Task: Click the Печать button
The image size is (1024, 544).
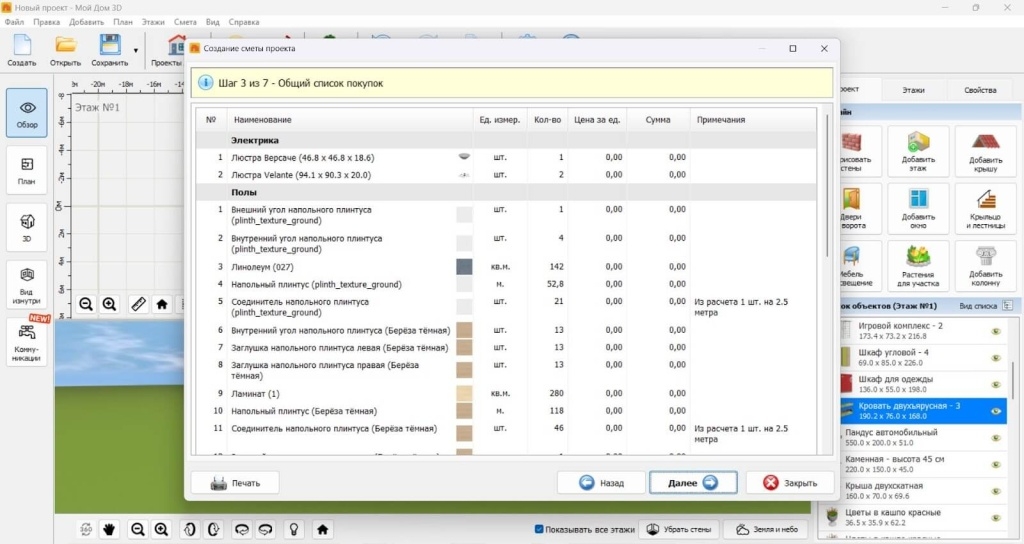Action: click(x=236, y=483)
